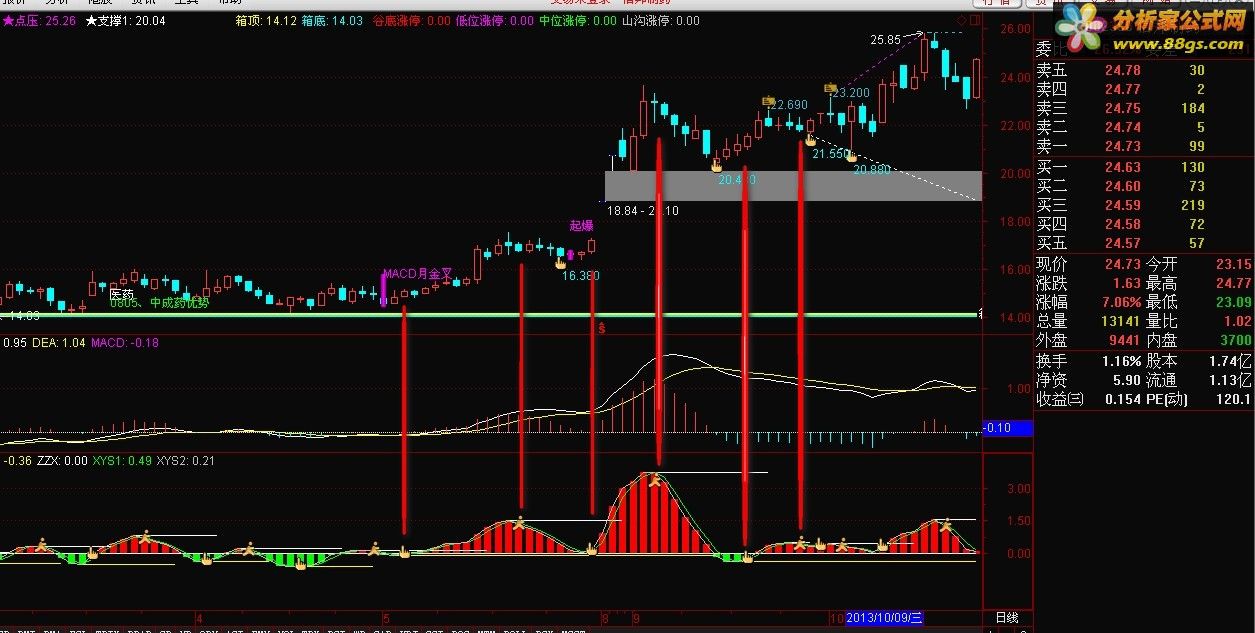Image resolution: width=1255 pixels, height=633 pixels.
Task: Click the hand marker at the 21.550 low
Action: coord(811,141)
